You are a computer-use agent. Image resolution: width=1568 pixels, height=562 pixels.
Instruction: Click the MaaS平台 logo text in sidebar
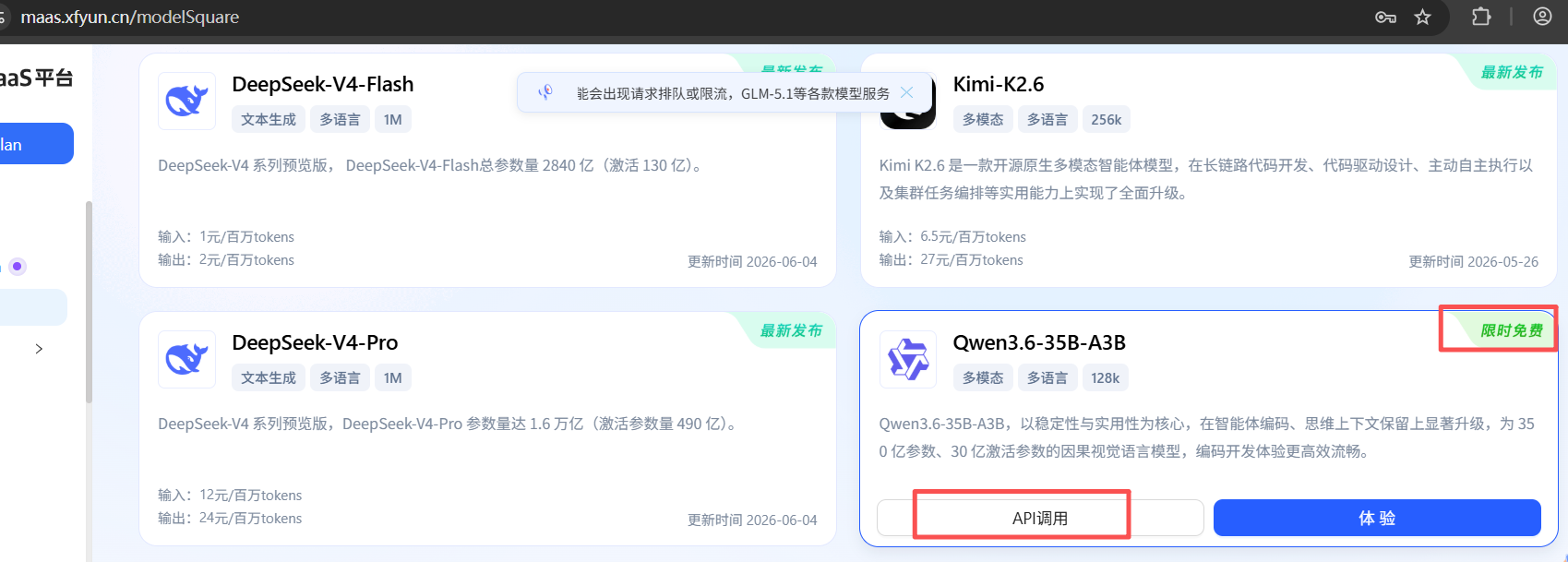37,78
